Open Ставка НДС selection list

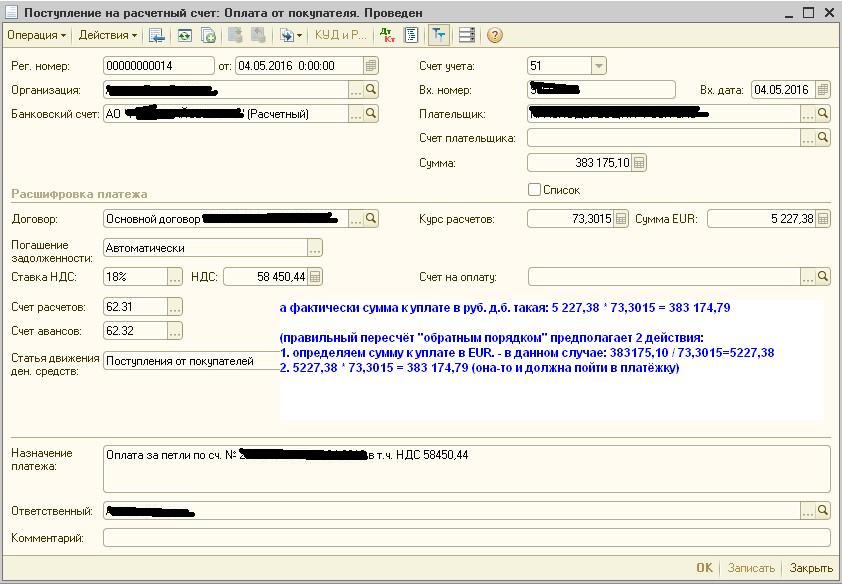point(175,277)
